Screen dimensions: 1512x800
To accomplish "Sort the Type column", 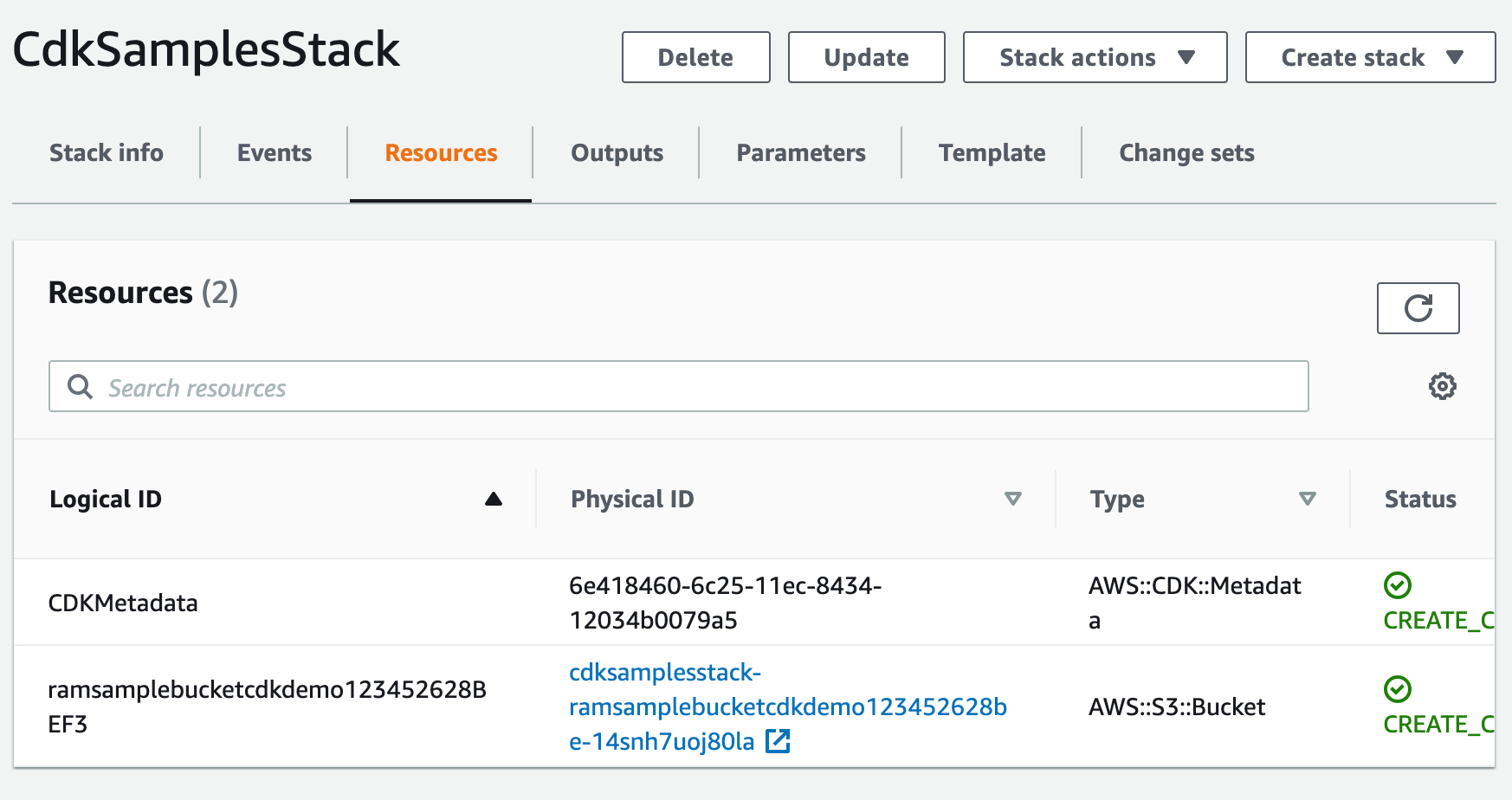I will [x=1307, y=499].
